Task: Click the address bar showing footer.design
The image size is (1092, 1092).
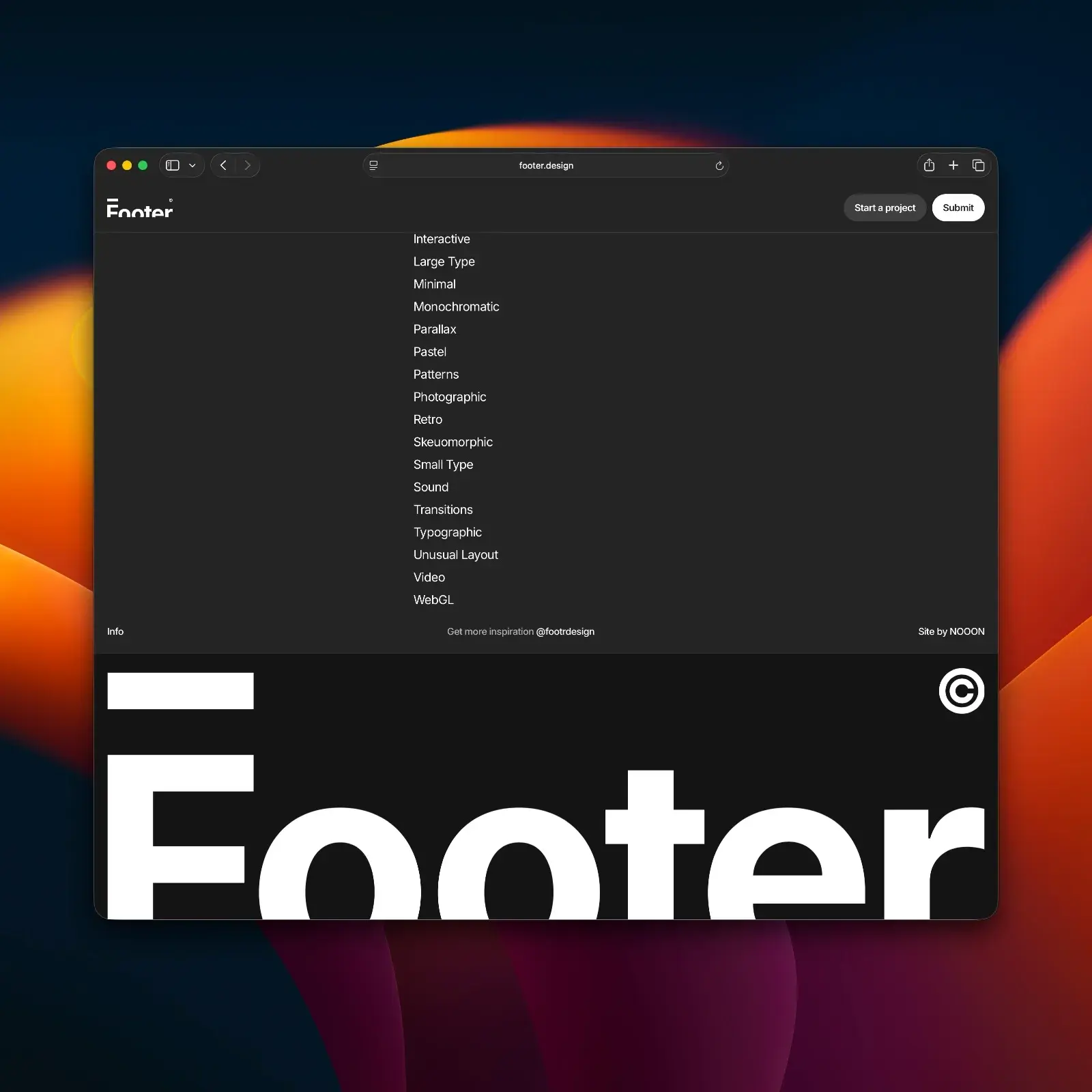Action: click(545, 165)
